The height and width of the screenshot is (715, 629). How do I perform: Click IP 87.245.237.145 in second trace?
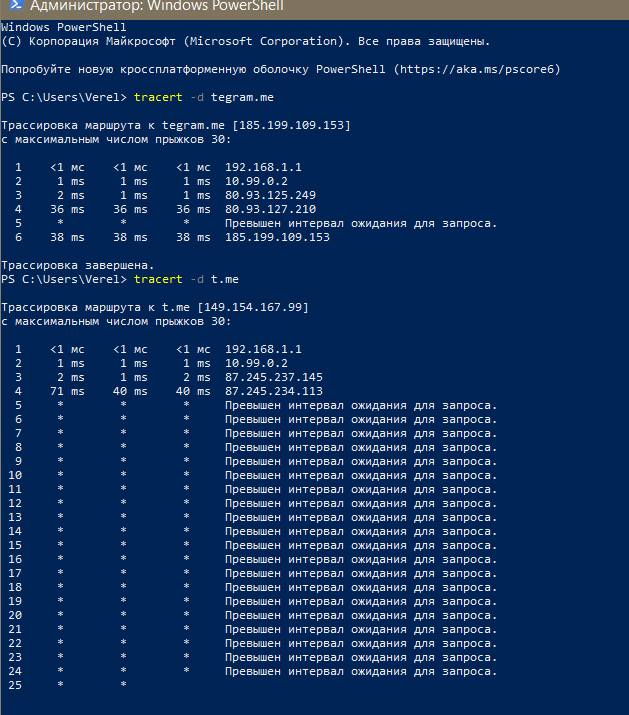point(274,377)
